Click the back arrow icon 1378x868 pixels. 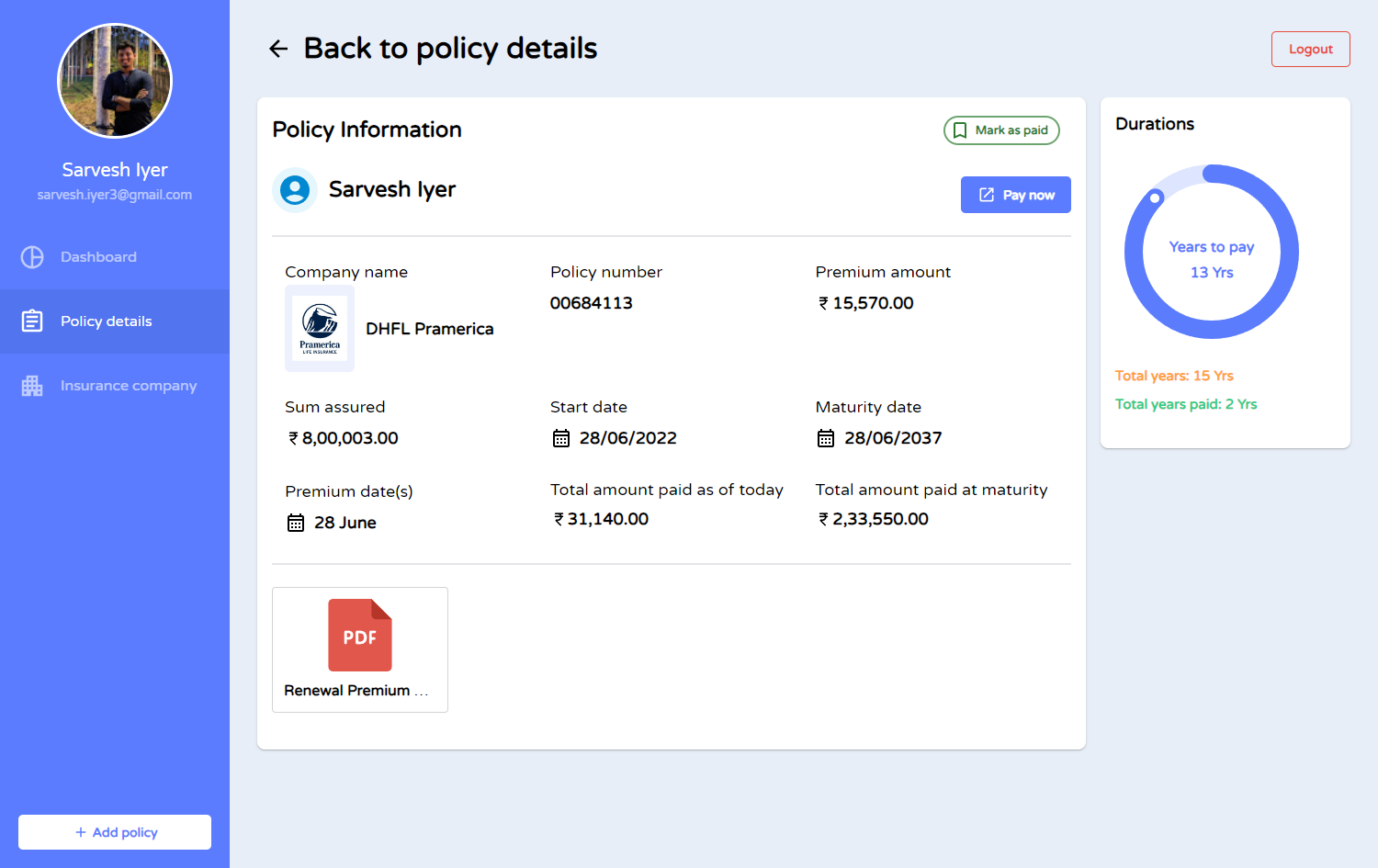(278, 49)
